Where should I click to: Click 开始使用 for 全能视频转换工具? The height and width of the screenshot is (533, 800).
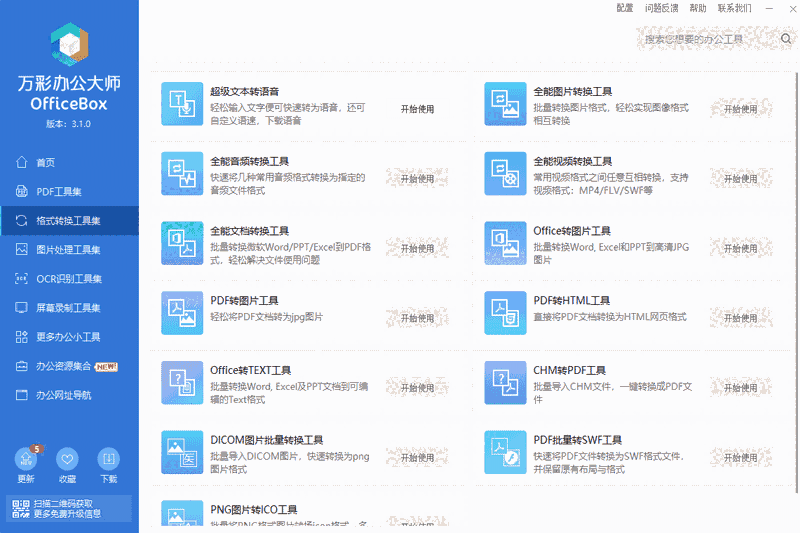pos(741,179)
